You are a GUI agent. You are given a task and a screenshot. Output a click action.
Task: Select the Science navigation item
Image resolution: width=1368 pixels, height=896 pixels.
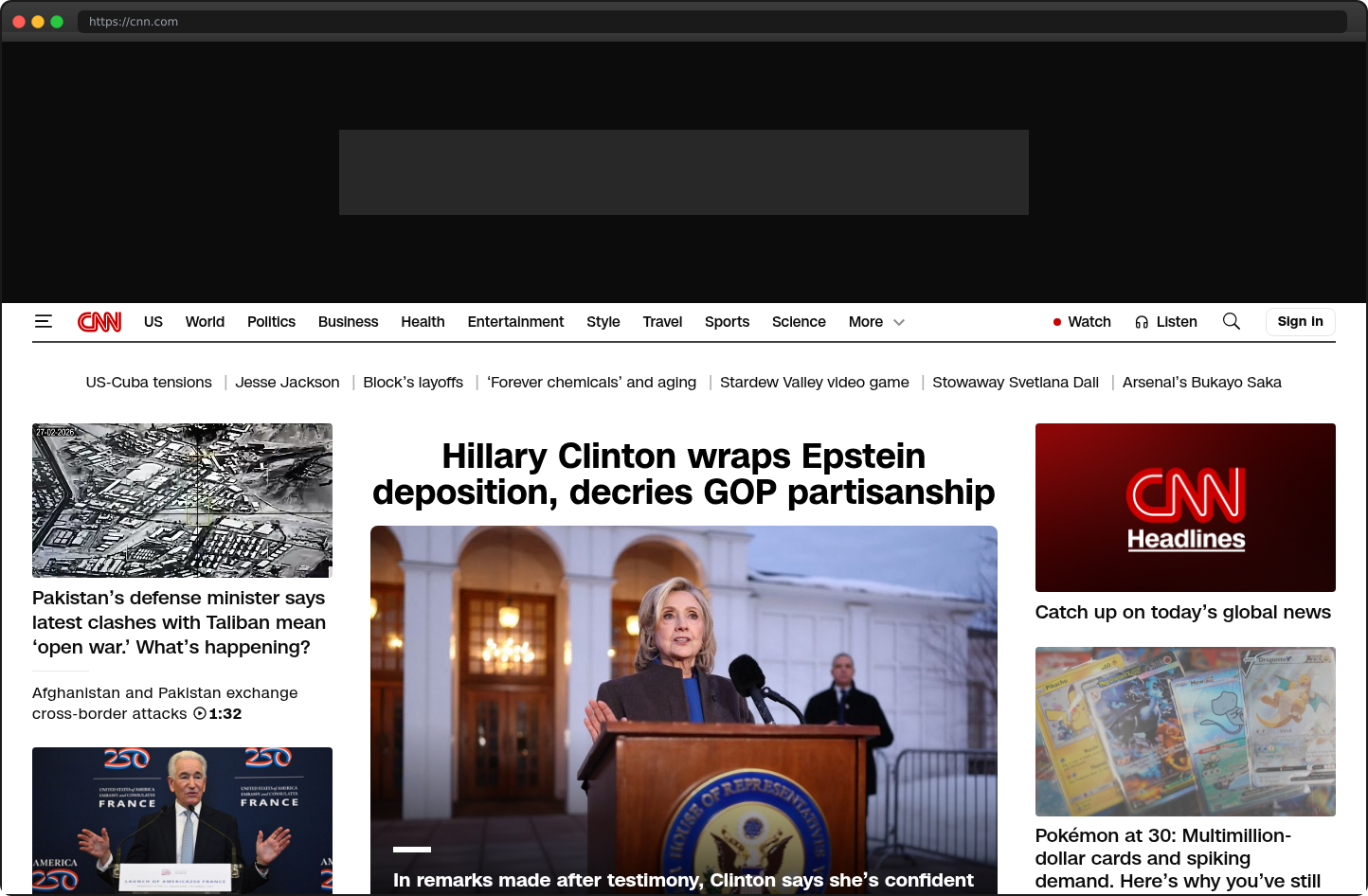click(799, 322)
